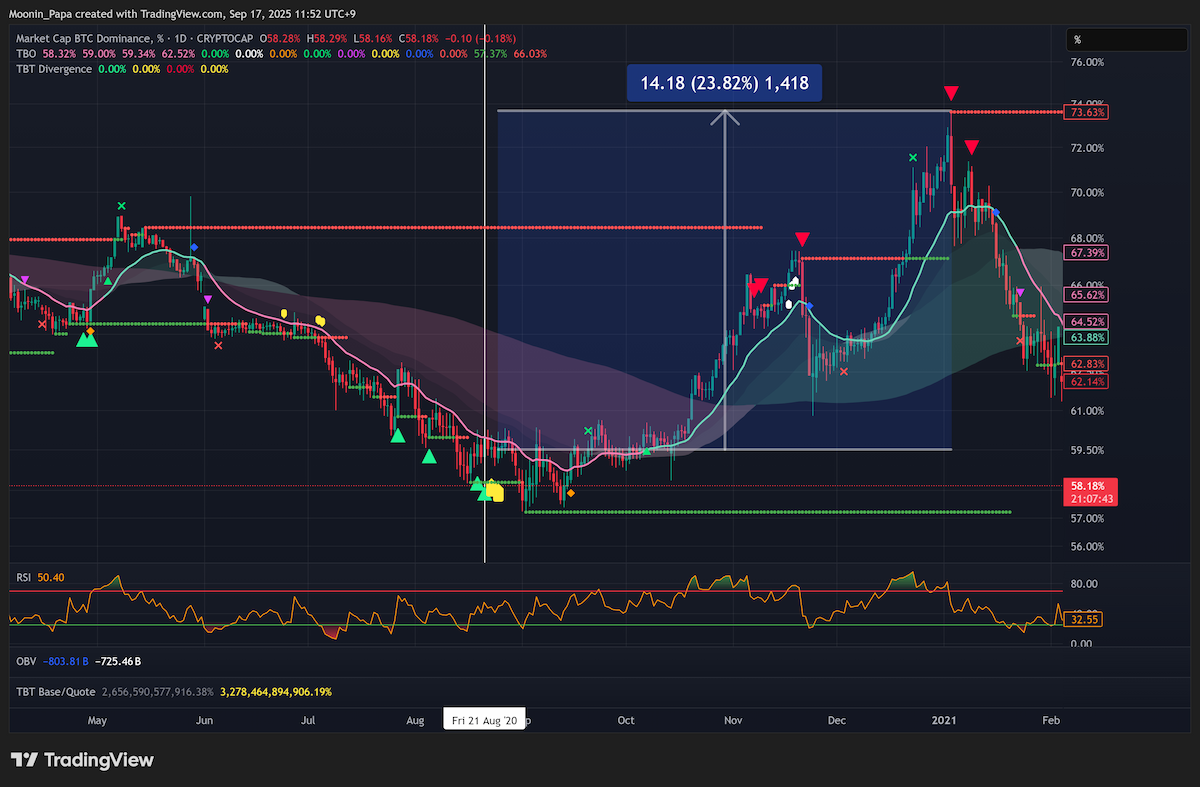This screenshot has width=1200, height=787.
Task: Click the red triangle above the 73.63% peak
Action: (952, 93)
